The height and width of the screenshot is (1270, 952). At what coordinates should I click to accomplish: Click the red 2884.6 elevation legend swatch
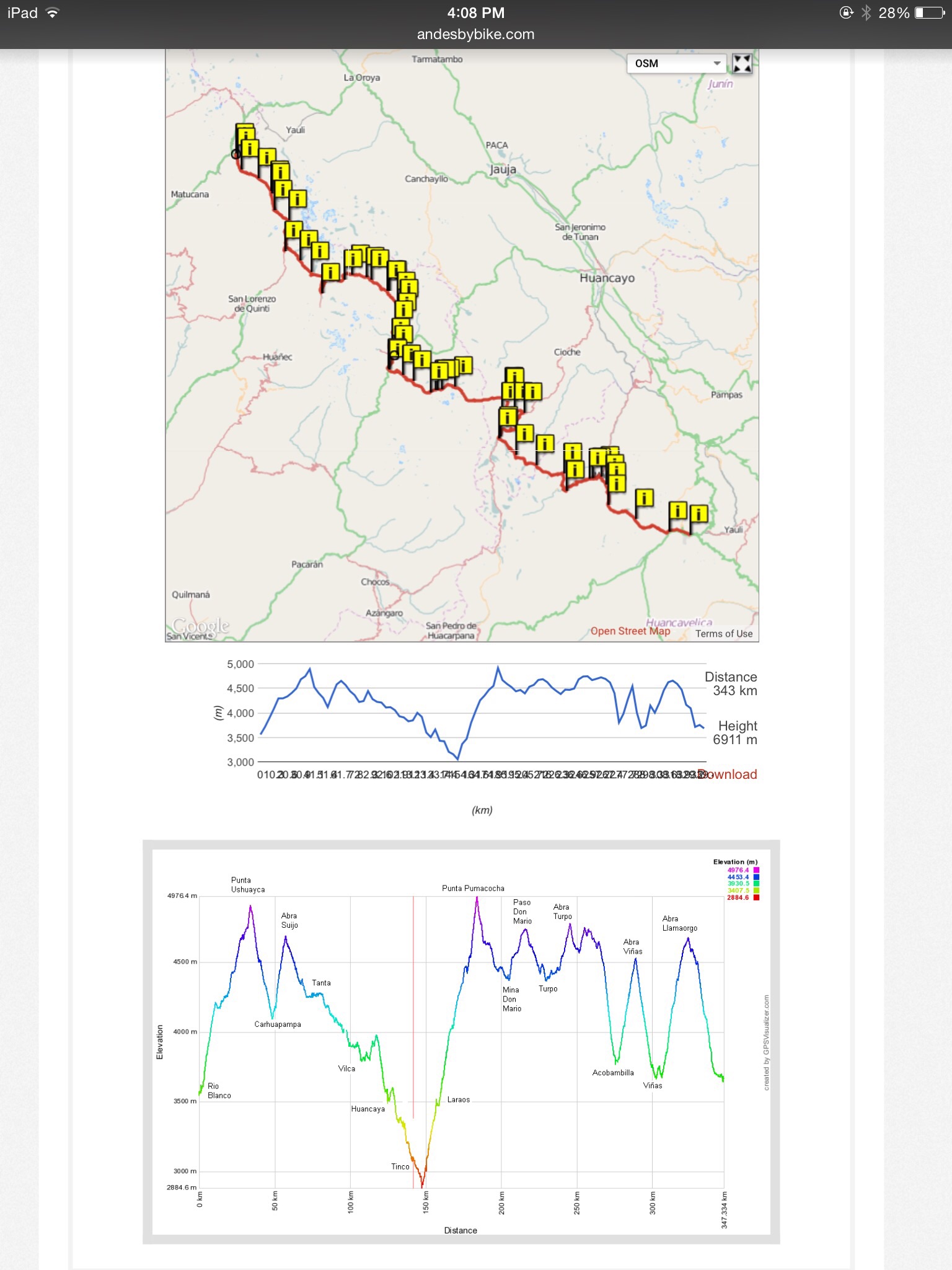756,897
